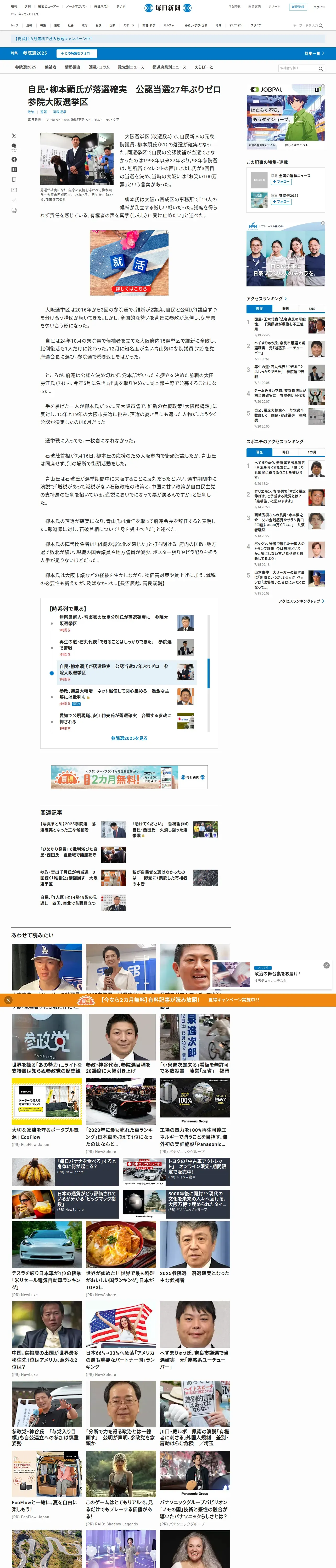Open 参院選2025を見る link
The width and height of the screenshot is (336, 1568).
click(x=129, y=738)
